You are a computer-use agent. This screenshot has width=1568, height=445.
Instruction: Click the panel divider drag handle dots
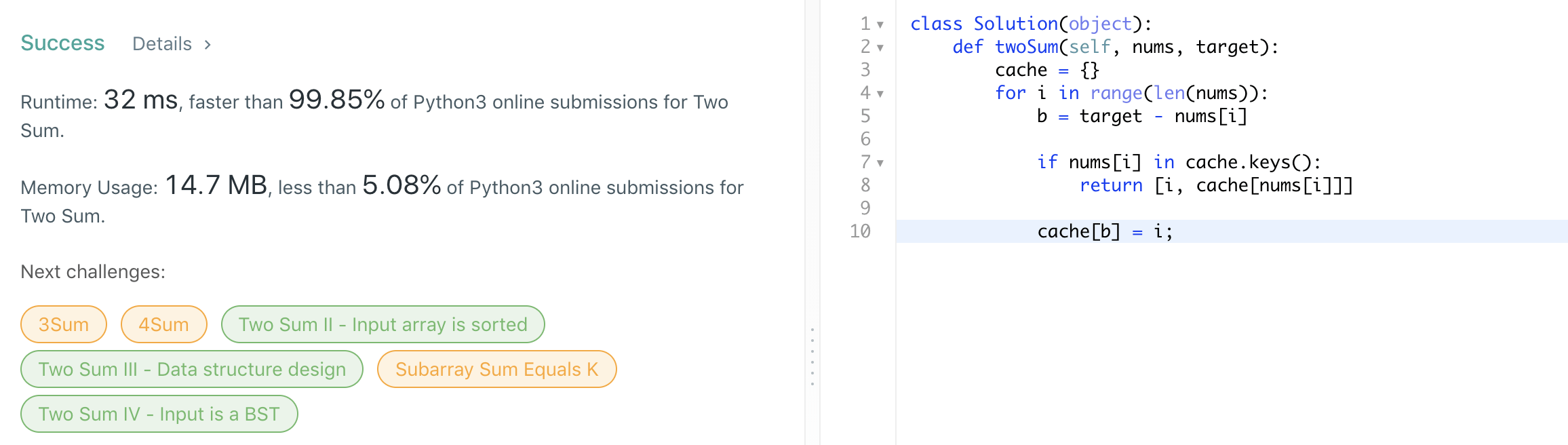tap(812, 357)
